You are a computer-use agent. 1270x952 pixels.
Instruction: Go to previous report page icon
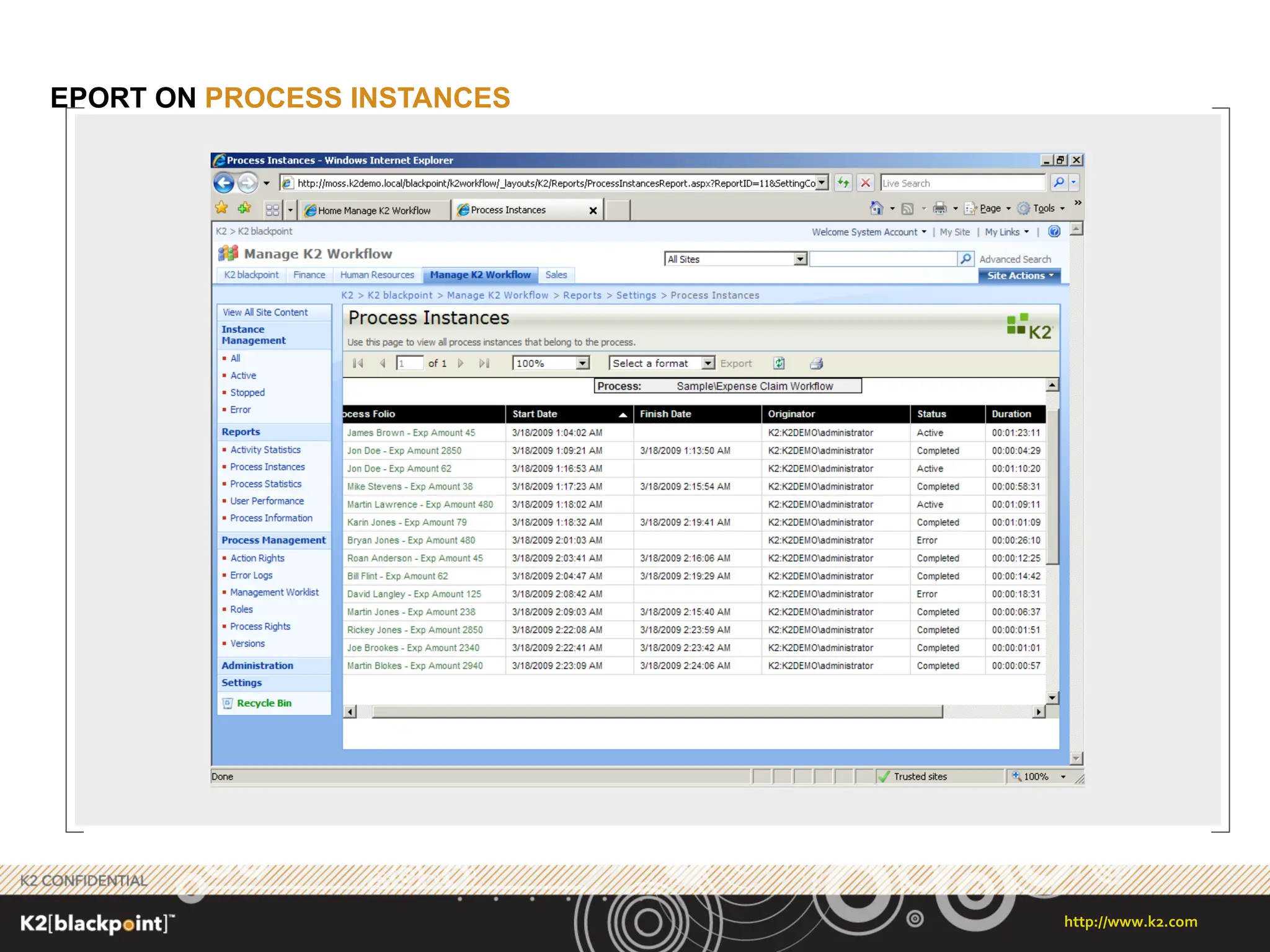point(383,363)
